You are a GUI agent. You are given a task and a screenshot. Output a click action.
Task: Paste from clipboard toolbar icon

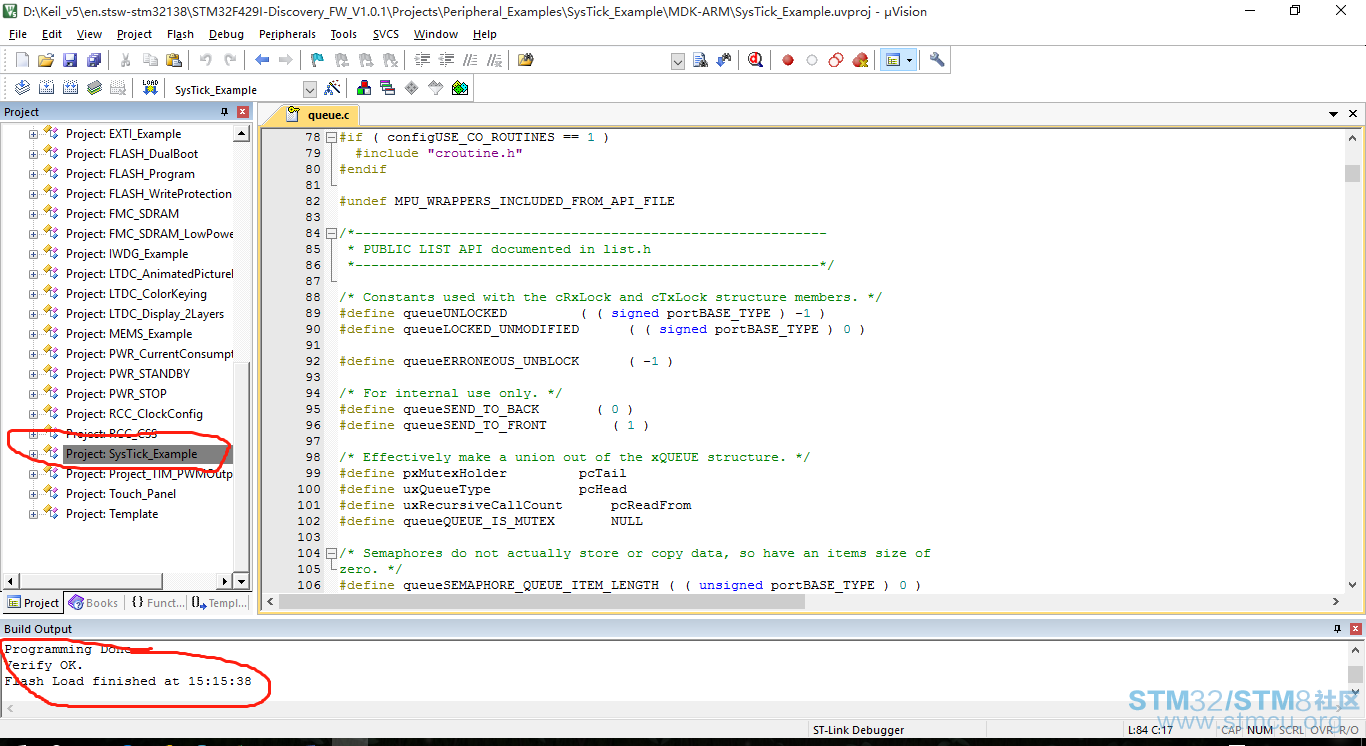(x=174, y=60)
